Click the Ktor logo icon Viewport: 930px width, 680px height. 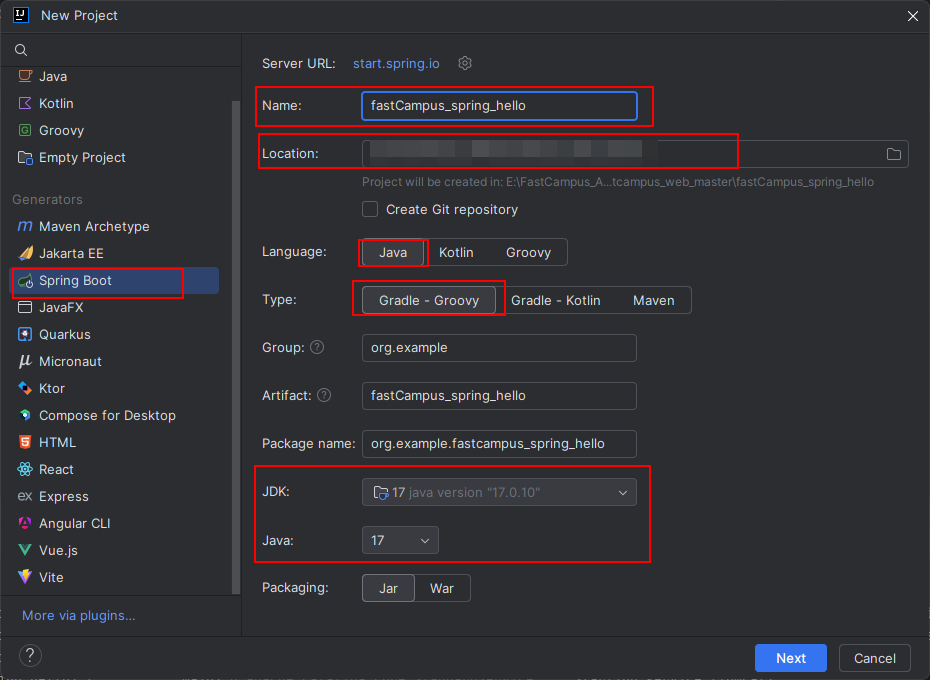coord(25,388)
